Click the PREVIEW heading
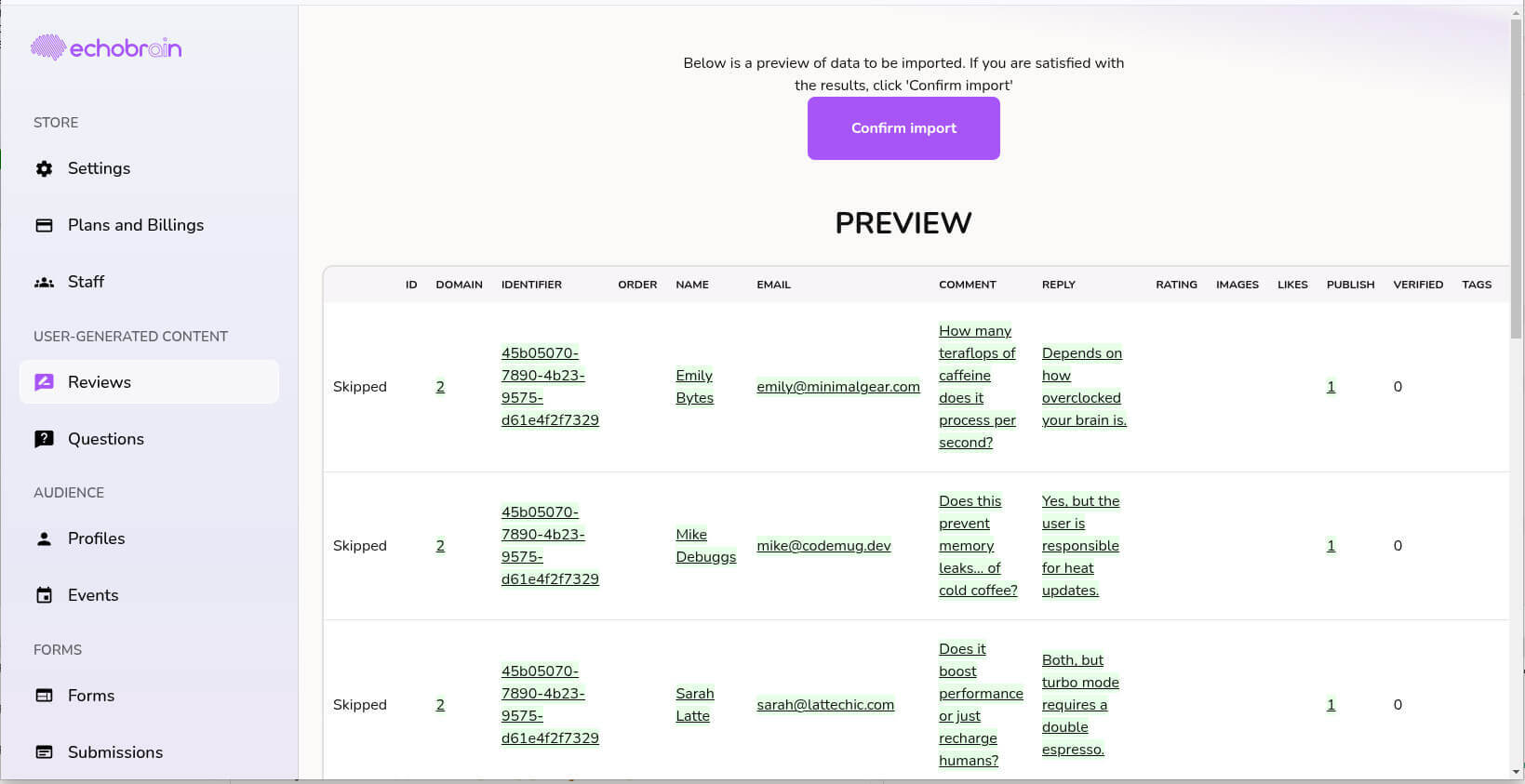The height and width of the screenshot is (784, 1525). pos(903,223)
